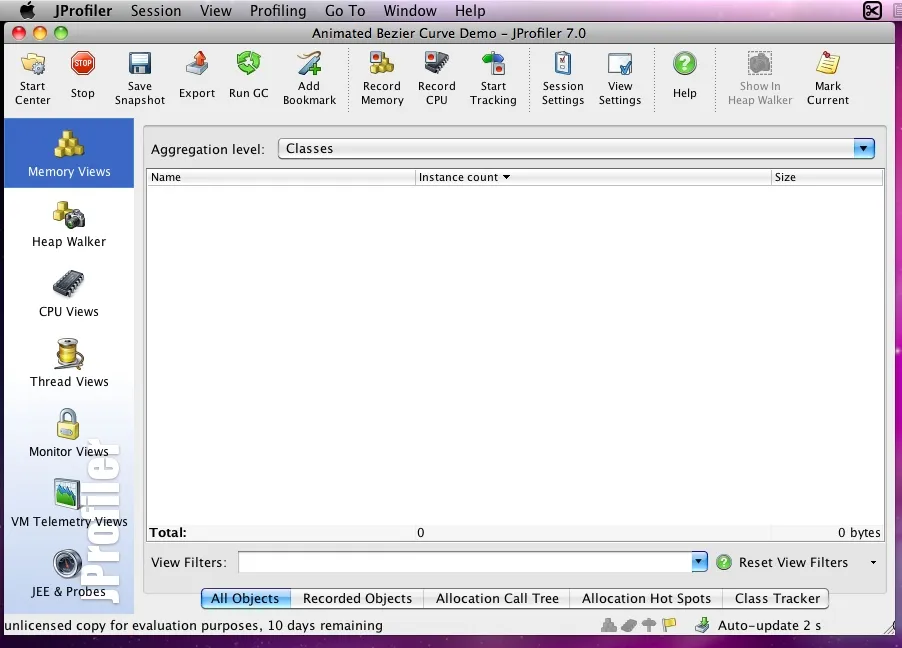
Task: Open Thread Views in sidebar
Action: point(69,364)
